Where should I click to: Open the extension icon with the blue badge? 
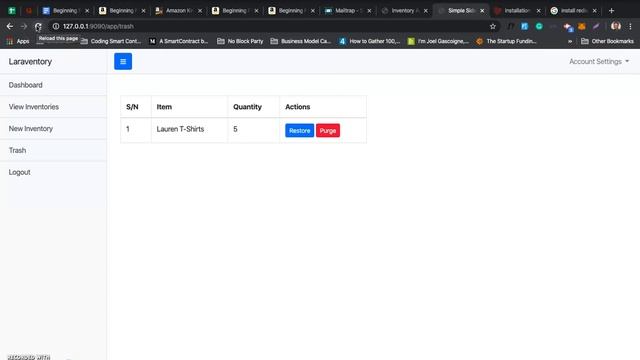click(568, 27)
